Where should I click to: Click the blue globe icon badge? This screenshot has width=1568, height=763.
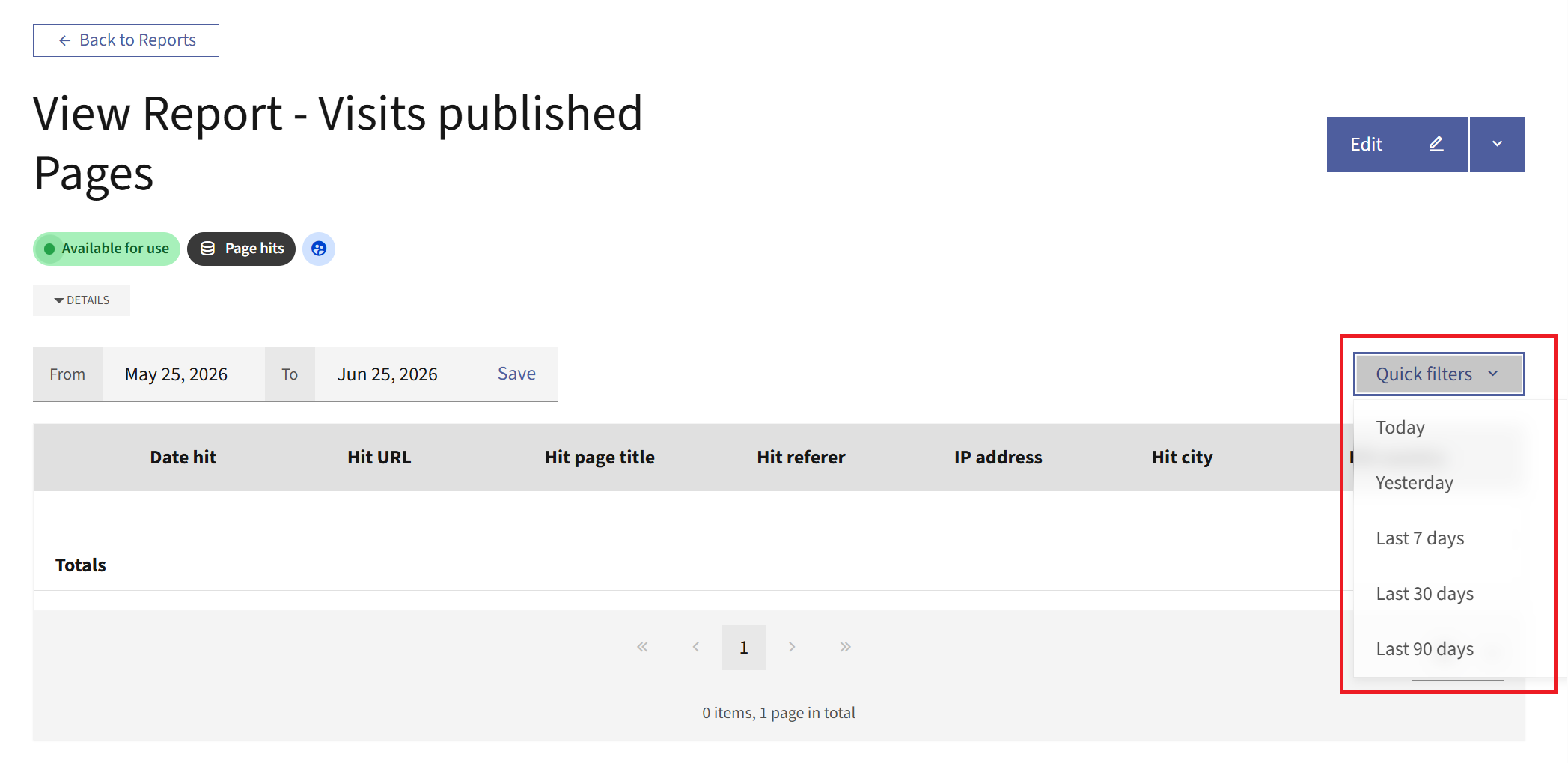click(x=319, y=249)
